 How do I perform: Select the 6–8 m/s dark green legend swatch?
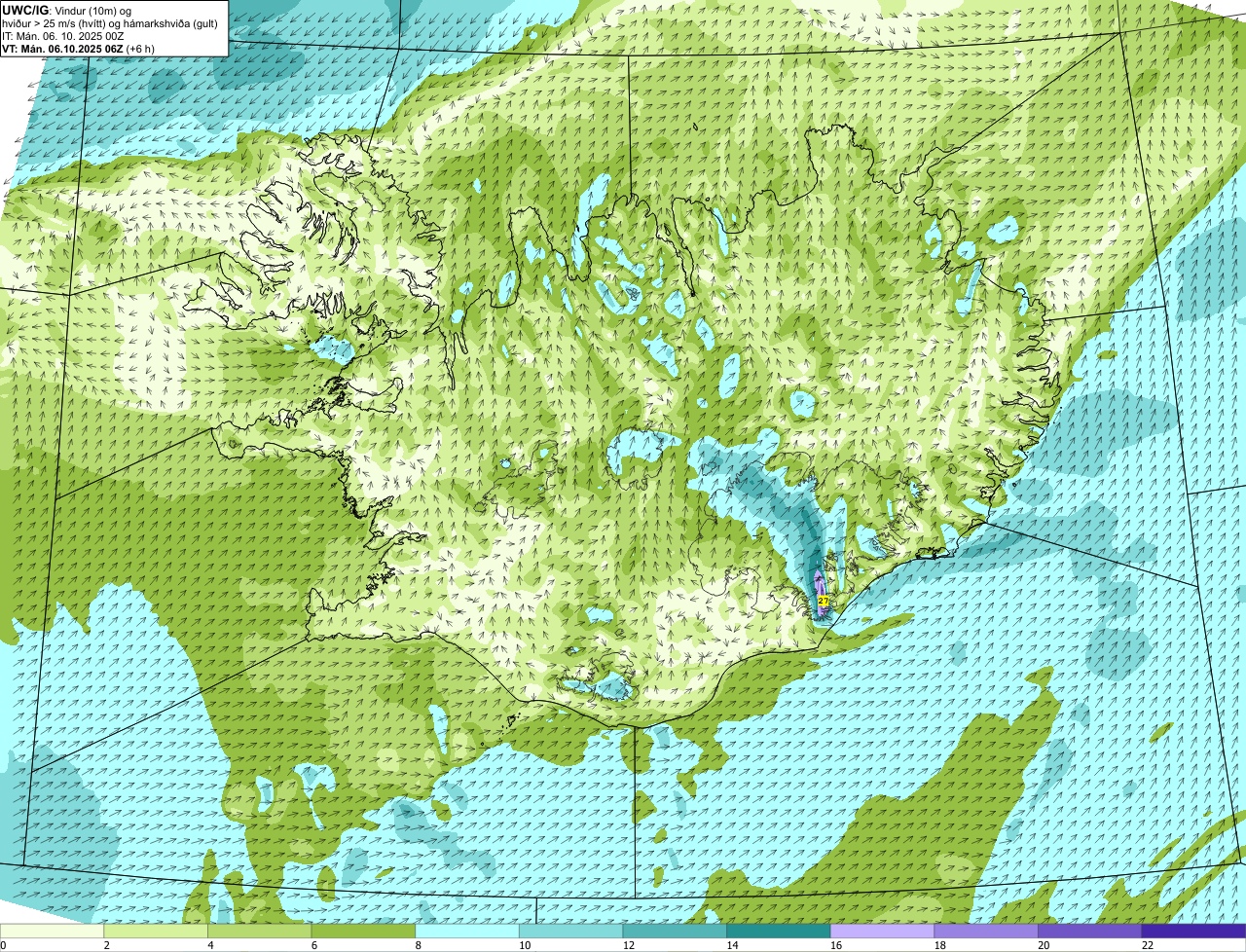(x=363, y=932)
